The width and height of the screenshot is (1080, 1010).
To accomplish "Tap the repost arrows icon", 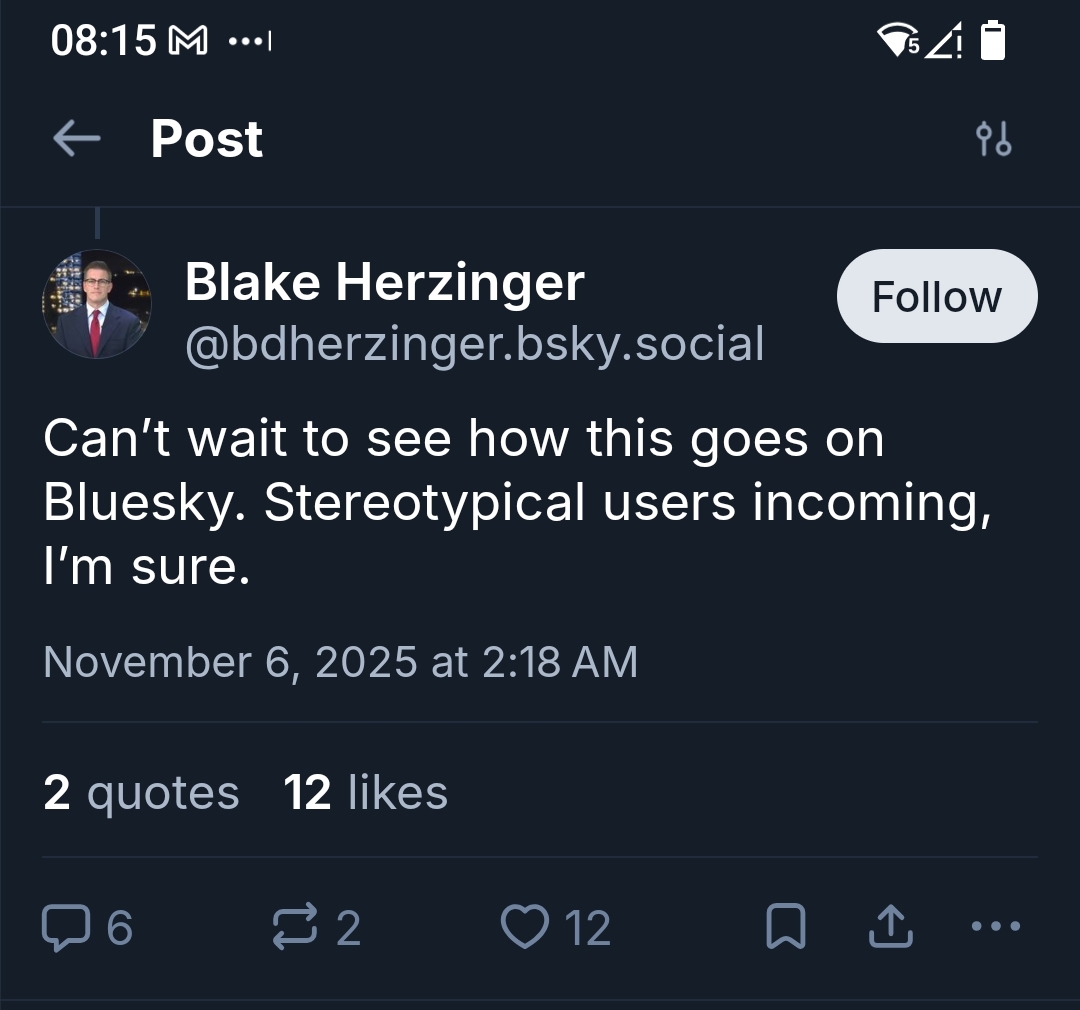I will pyautogui.click(x=294, y=927).
